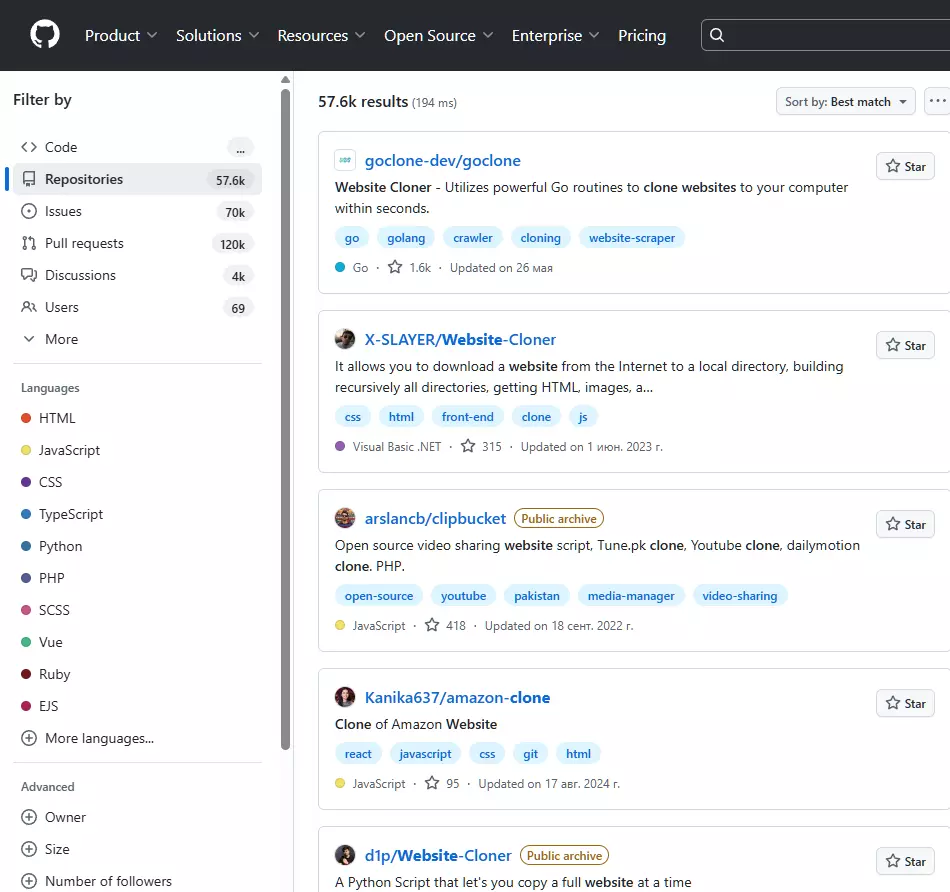Select the Users filter

(x=138, y=307)
